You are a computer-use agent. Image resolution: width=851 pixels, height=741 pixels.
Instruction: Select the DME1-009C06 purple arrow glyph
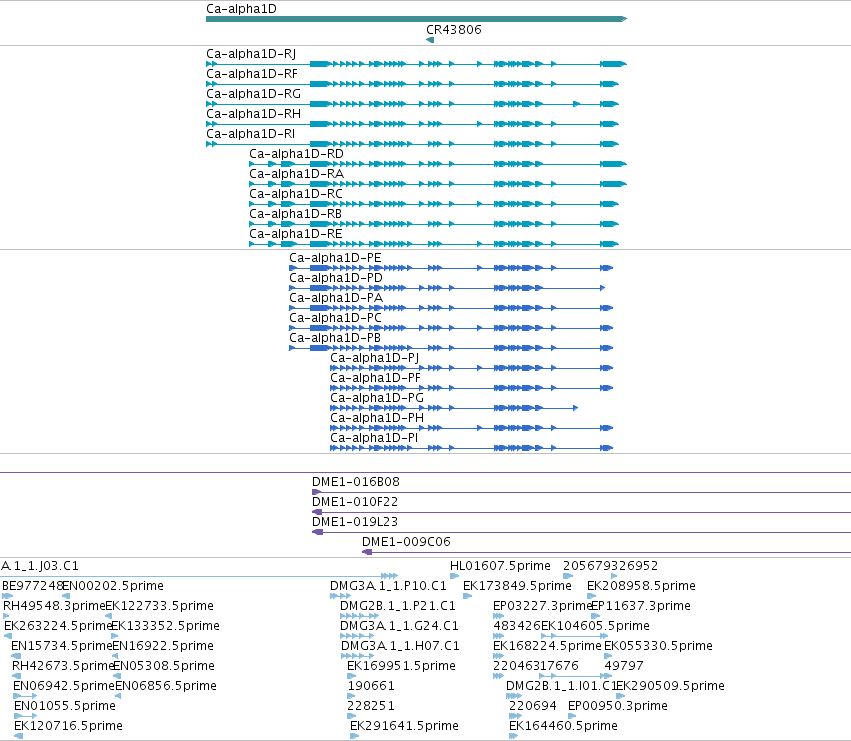(367, 552)
